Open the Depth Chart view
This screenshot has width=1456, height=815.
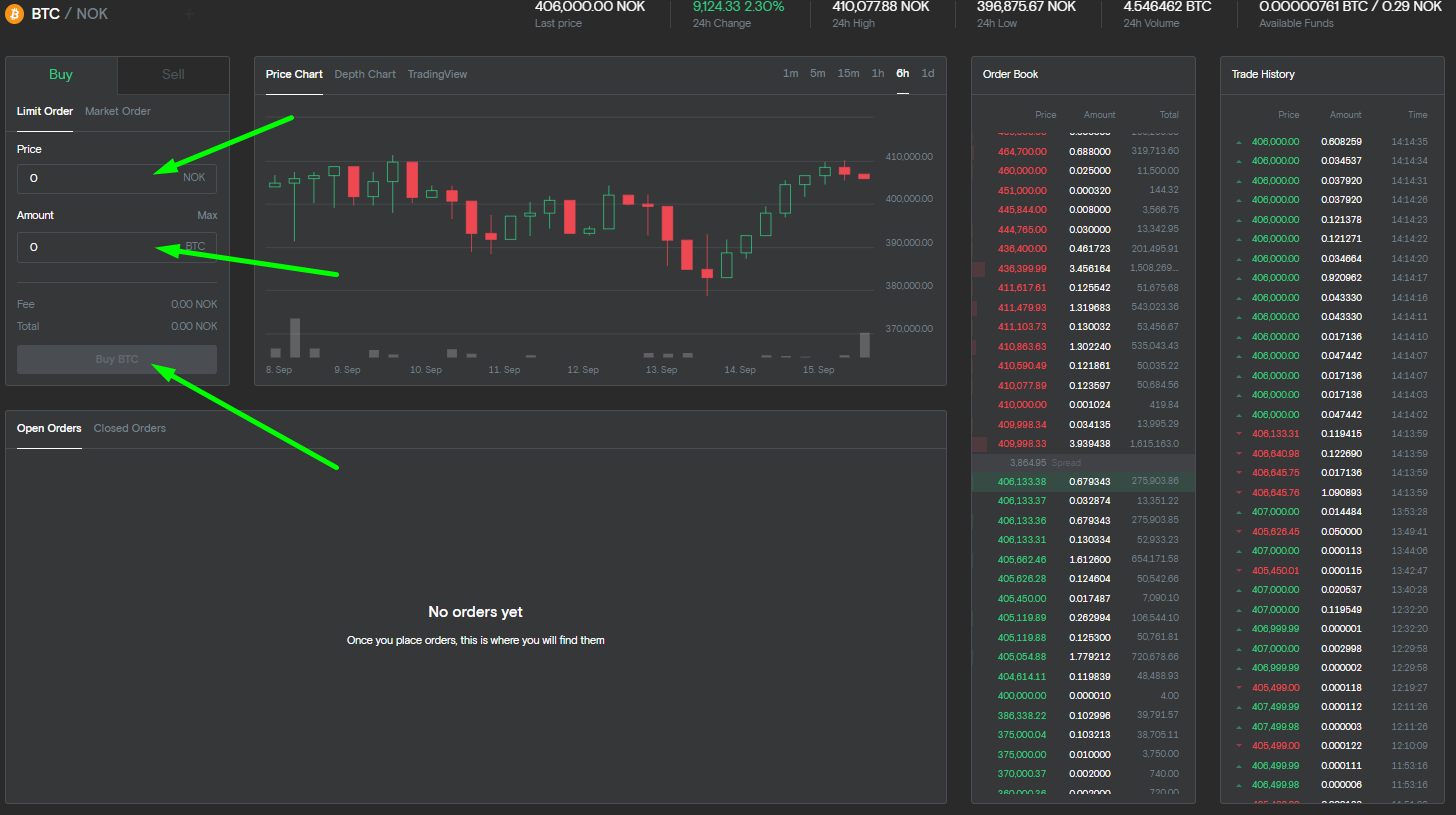tap(365, 74)
